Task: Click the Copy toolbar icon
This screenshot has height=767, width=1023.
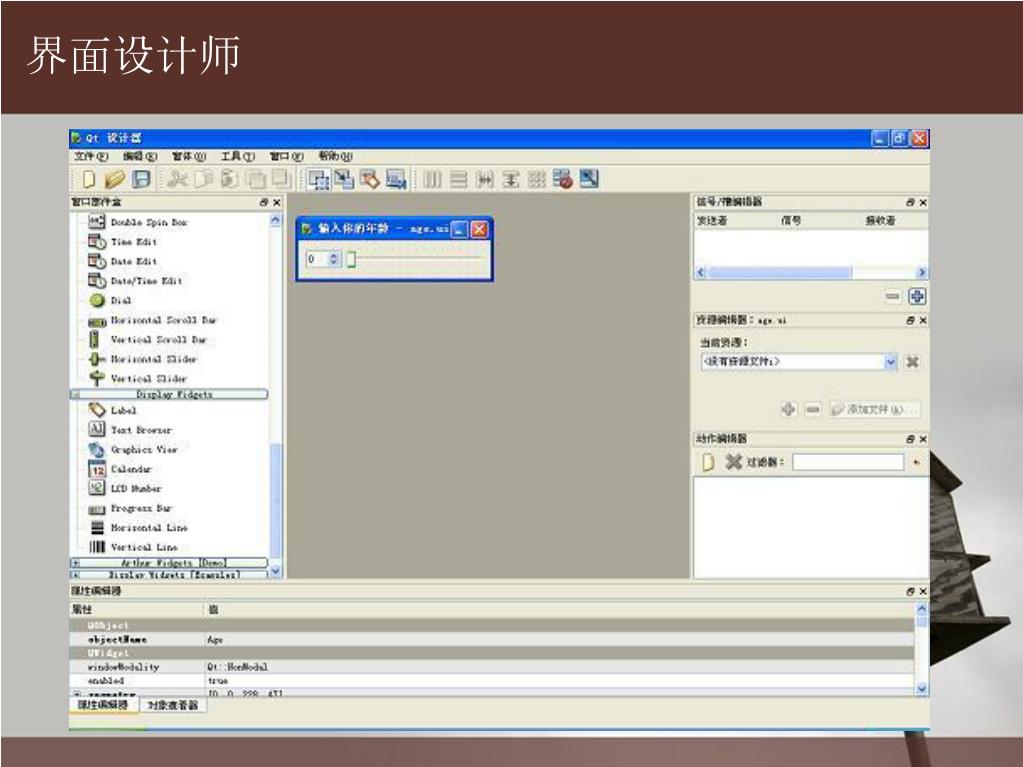Action: [x=204, y=179]
